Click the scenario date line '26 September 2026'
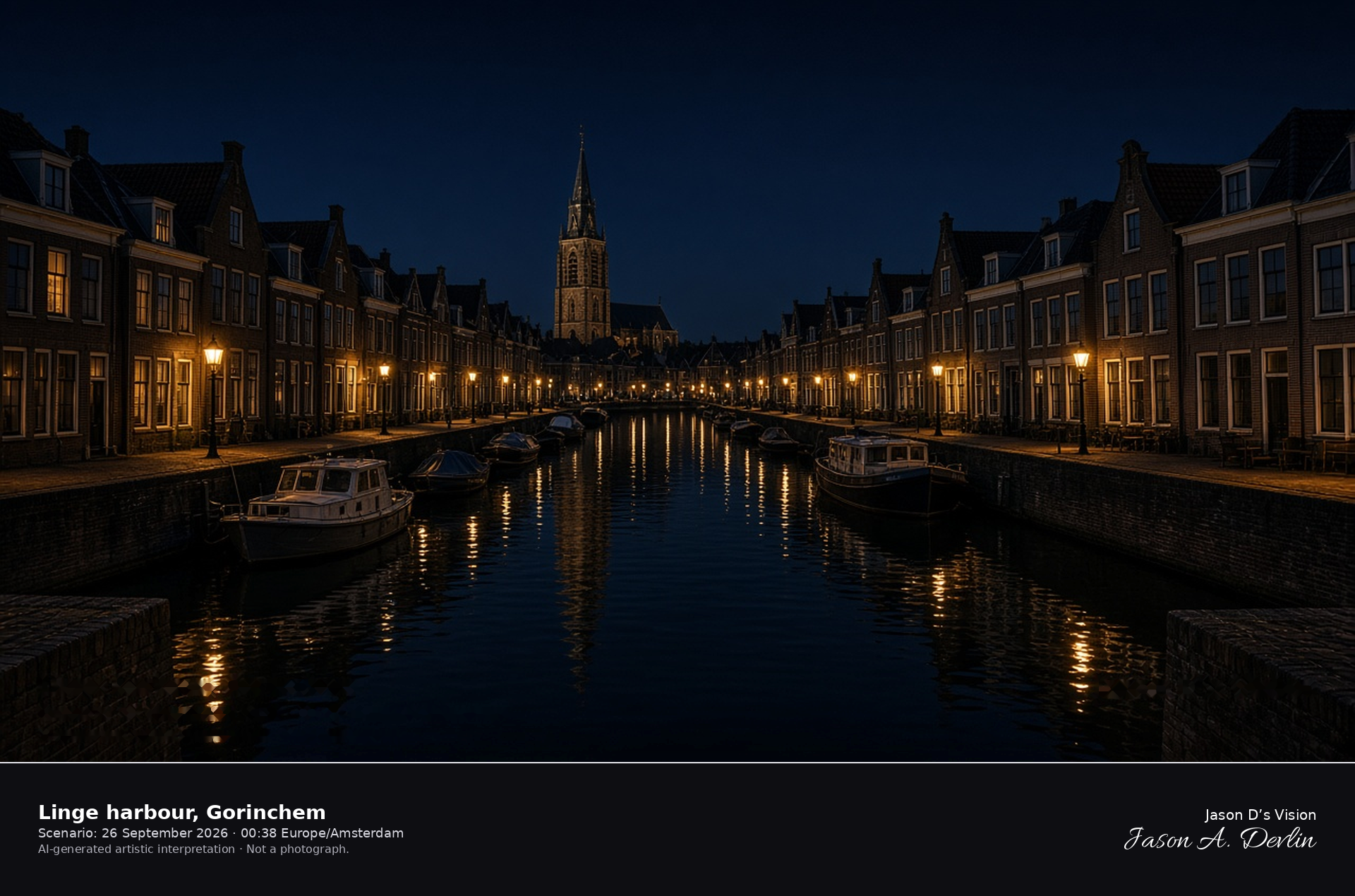Image resolution: width=1355 pixels, height=896 pixels. tap(164, 833)
